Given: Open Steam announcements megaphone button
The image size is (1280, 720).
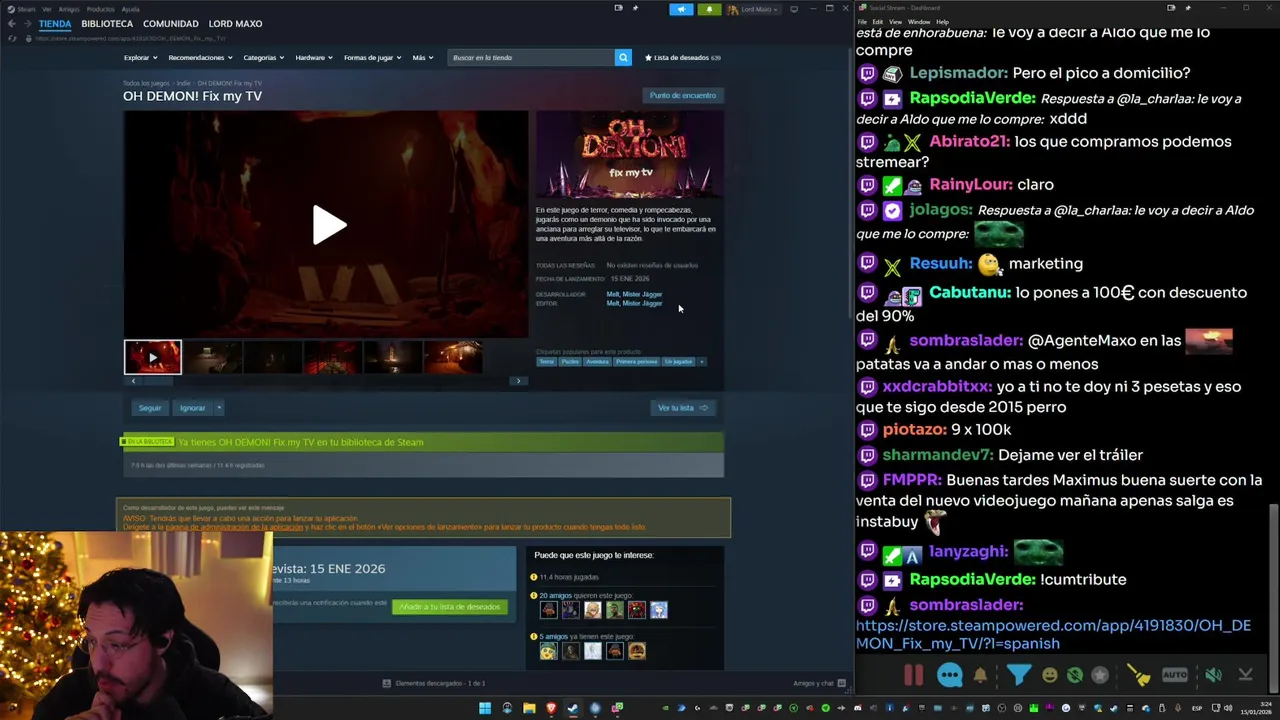Looking at the screenshot, I should coord(681,9).
